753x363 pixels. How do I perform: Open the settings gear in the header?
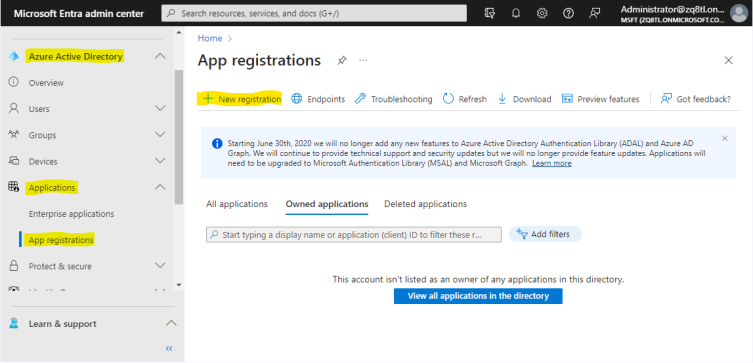pyautogui.click(x=542, y=13)
